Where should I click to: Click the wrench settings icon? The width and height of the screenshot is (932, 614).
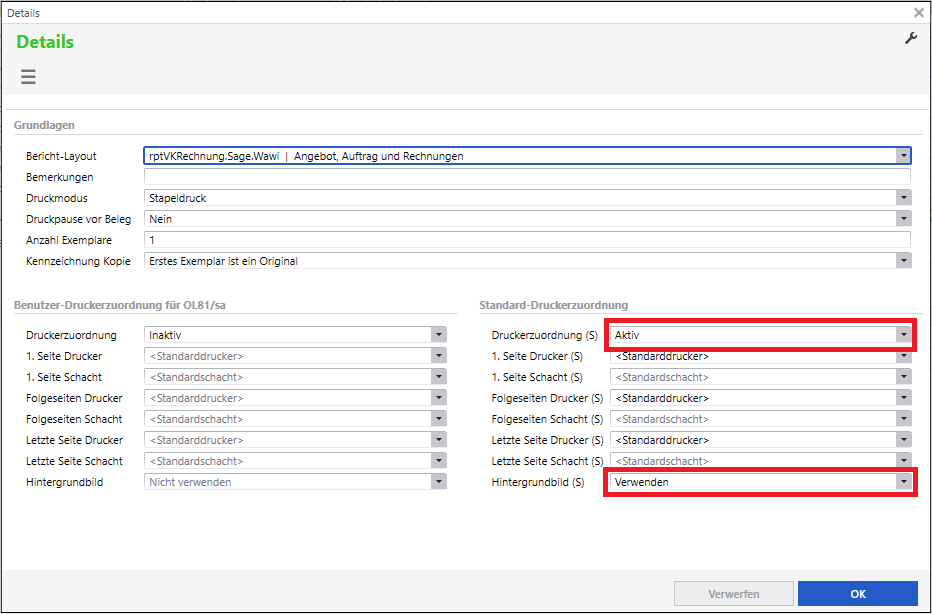point(910,38)
